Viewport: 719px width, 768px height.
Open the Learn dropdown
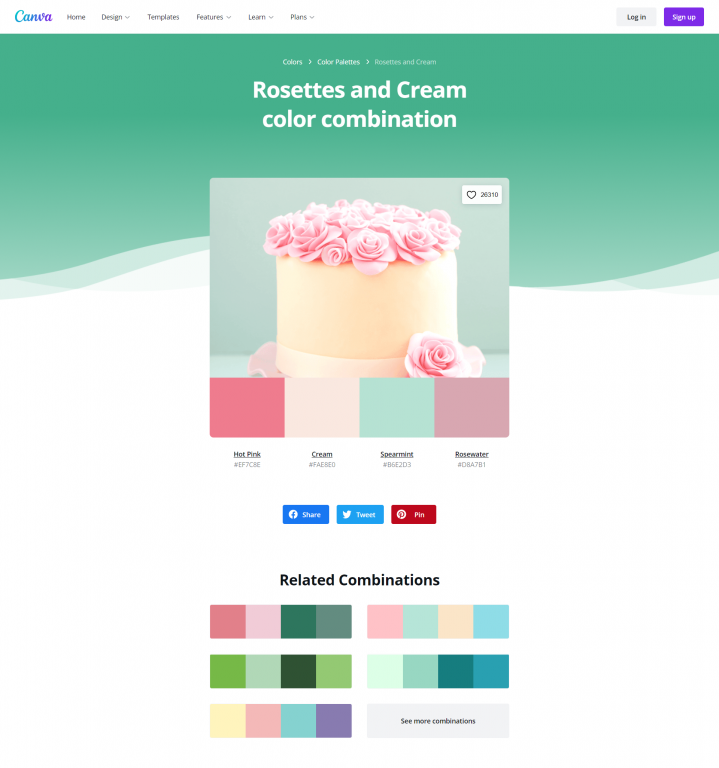(x=261, y=17)
